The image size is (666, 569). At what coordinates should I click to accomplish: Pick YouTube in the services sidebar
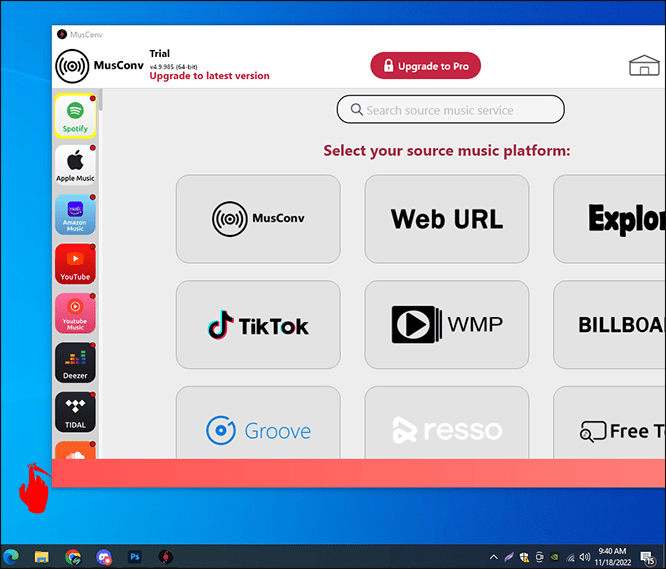point(75,264)
